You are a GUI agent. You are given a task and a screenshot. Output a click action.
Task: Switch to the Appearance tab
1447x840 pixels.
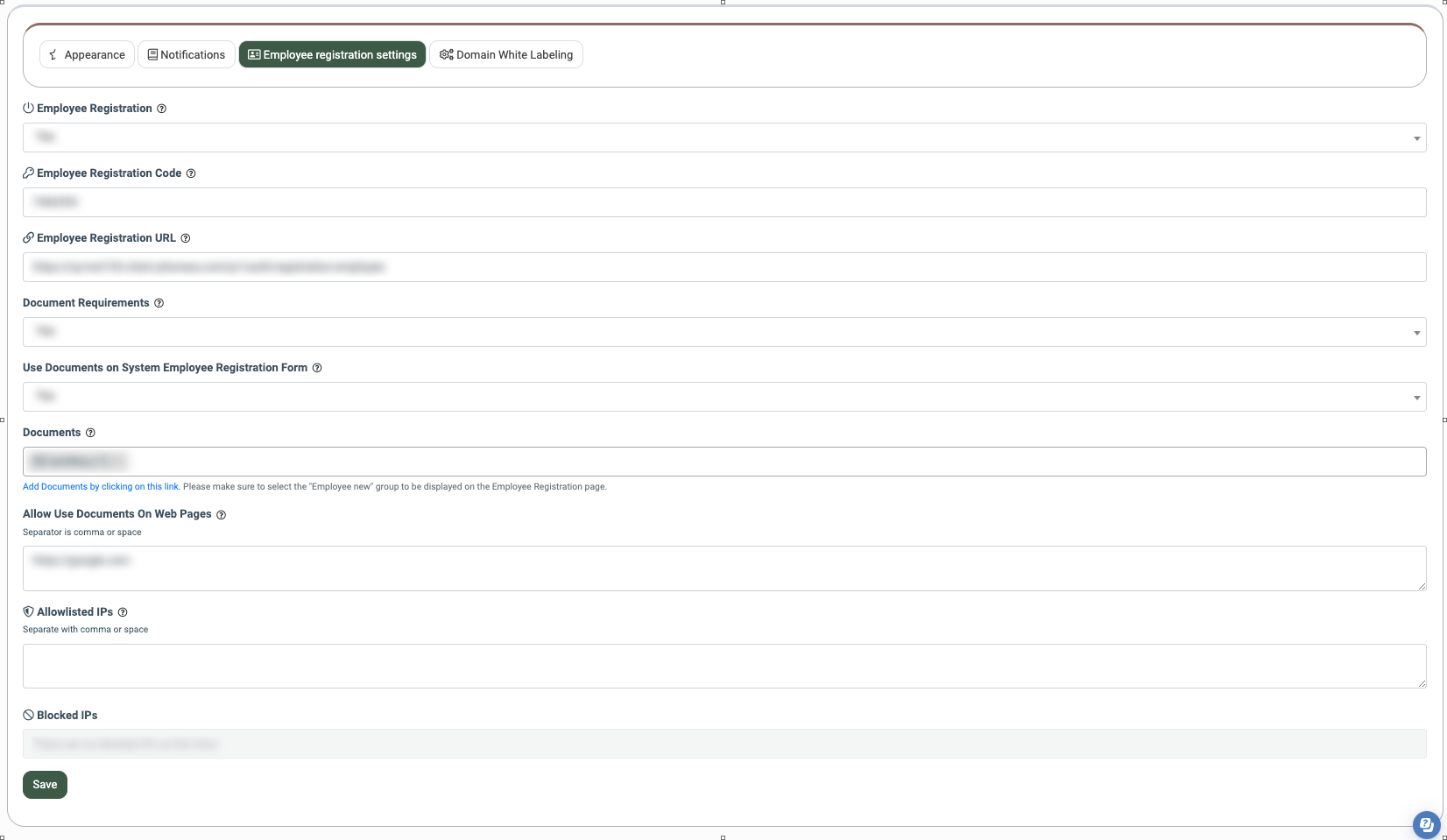(x=87, y=54)
